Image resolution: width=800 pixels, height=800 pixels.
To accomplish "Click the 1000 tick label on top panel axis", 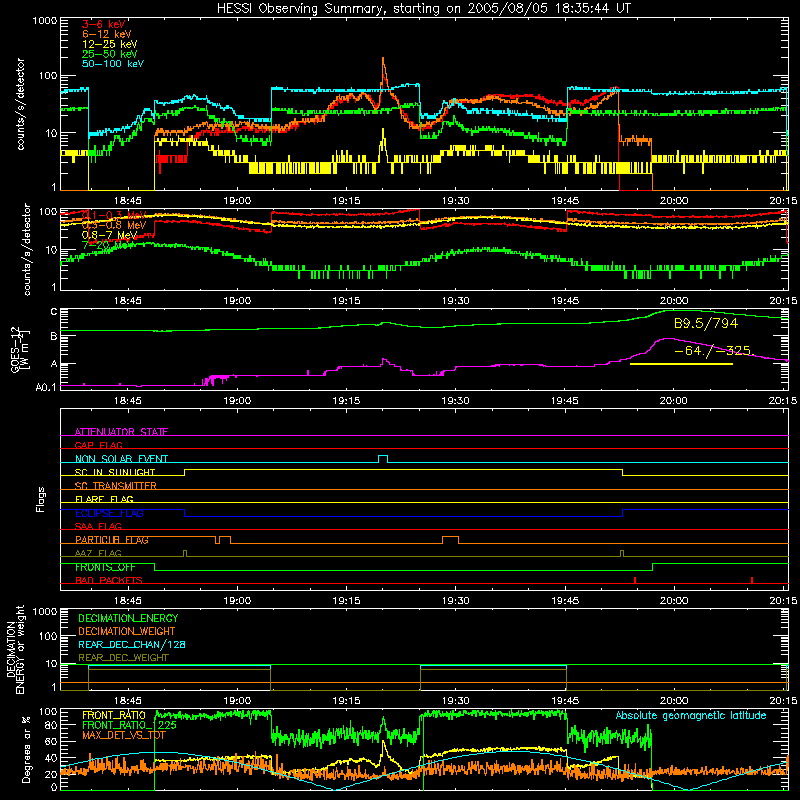I will (x=44, y=21).
